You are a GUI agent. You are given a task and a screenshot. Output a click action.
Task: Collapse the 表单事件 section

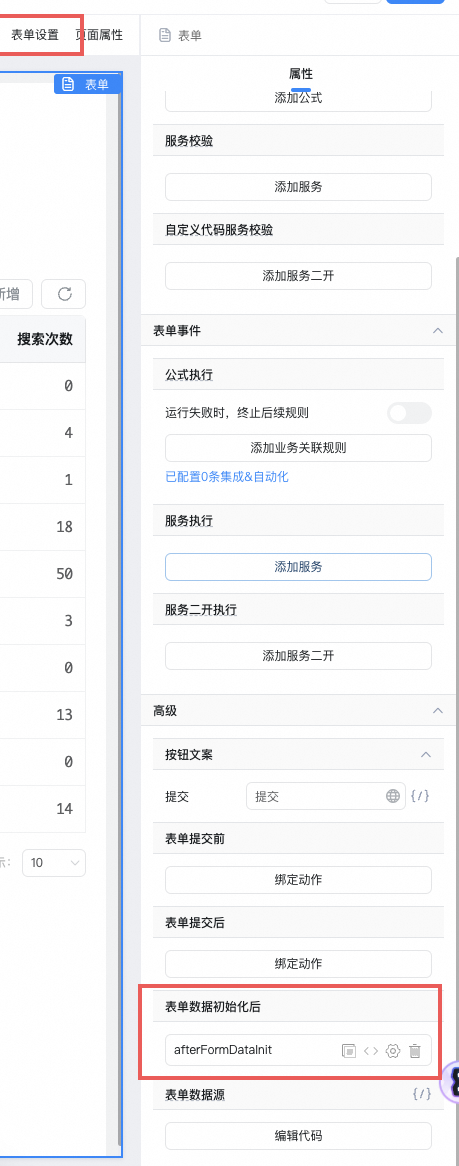[438, 331]
